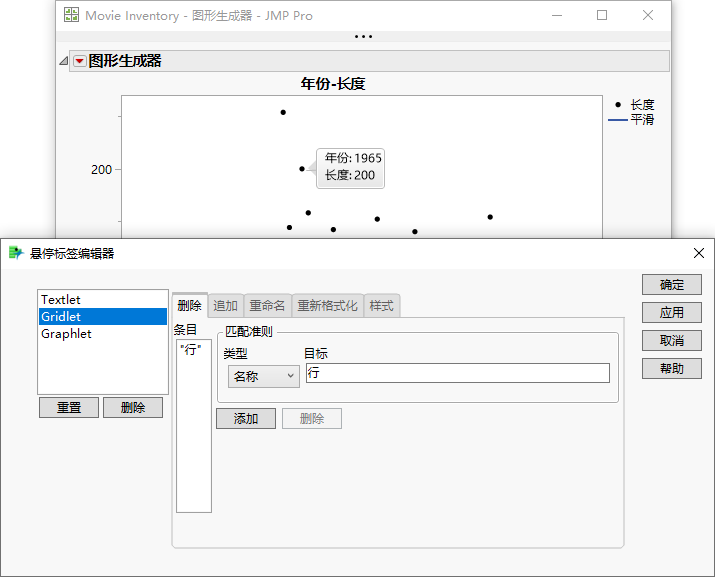Click the 200 axis label
715x577 pixels.
(x=101, y=170)
